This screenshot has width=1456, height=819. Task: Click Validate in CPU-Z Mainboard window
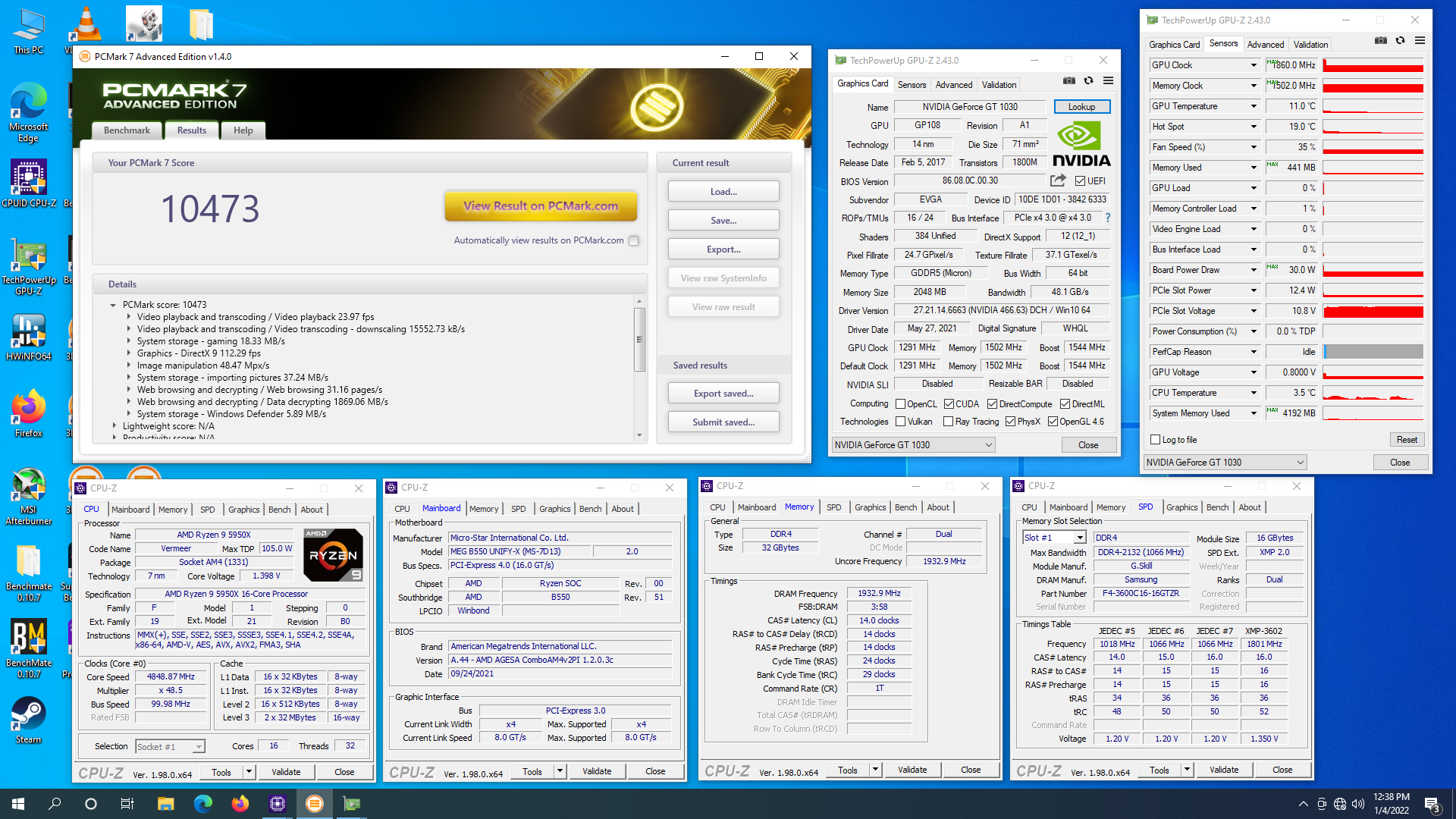tap(597, 771)
